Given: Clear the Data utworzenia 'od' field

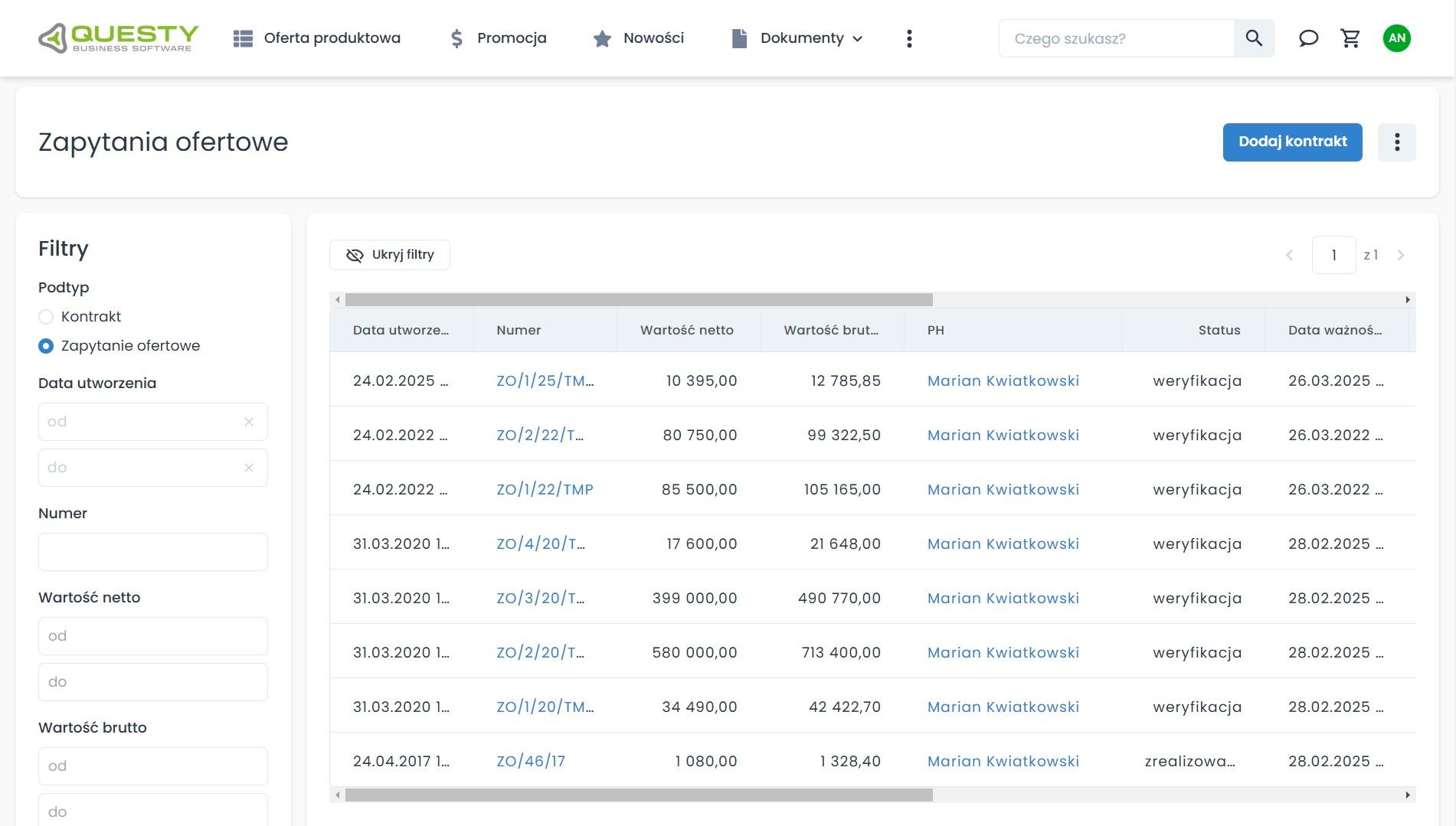Looking at the screenshot, I should pos(249,422).
